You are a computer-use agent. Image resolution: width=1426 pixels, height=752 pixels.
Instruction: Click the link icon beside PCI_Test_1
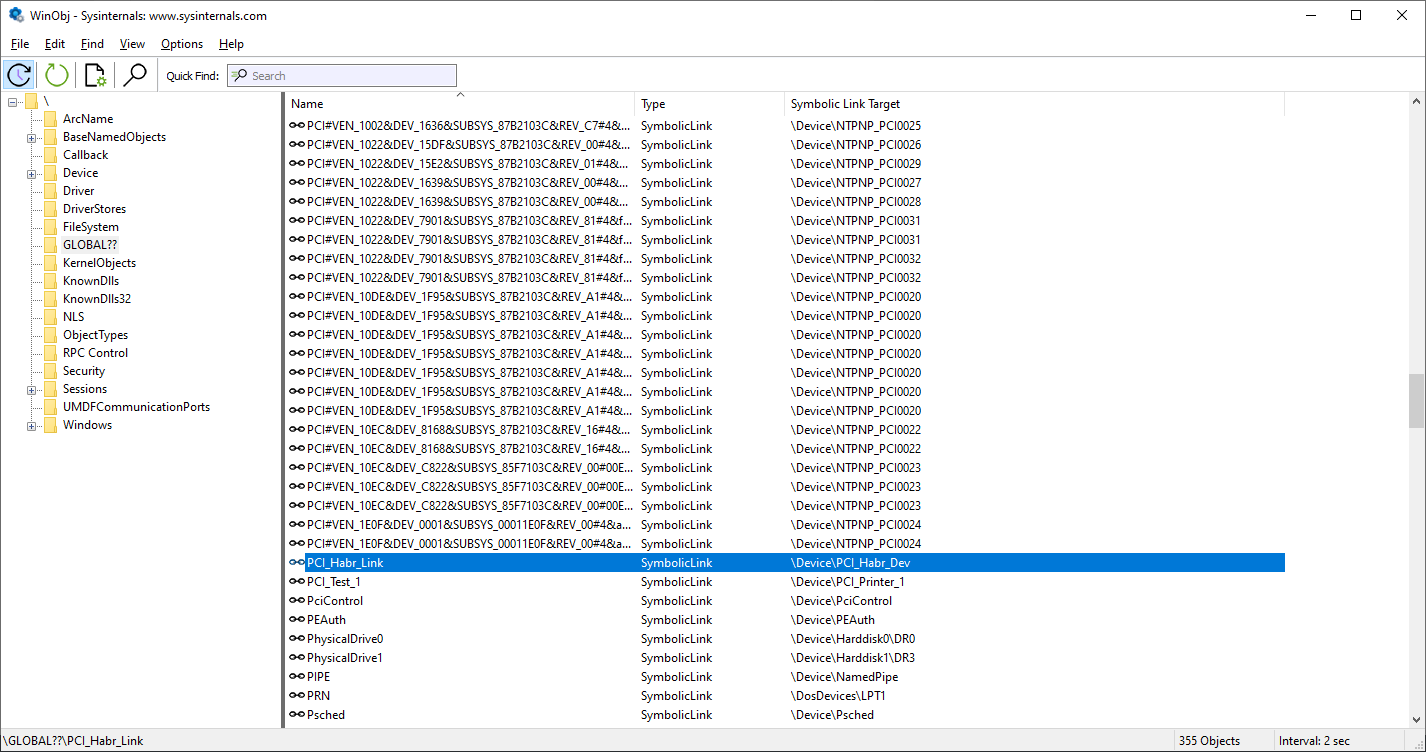[x=297, y=582]
